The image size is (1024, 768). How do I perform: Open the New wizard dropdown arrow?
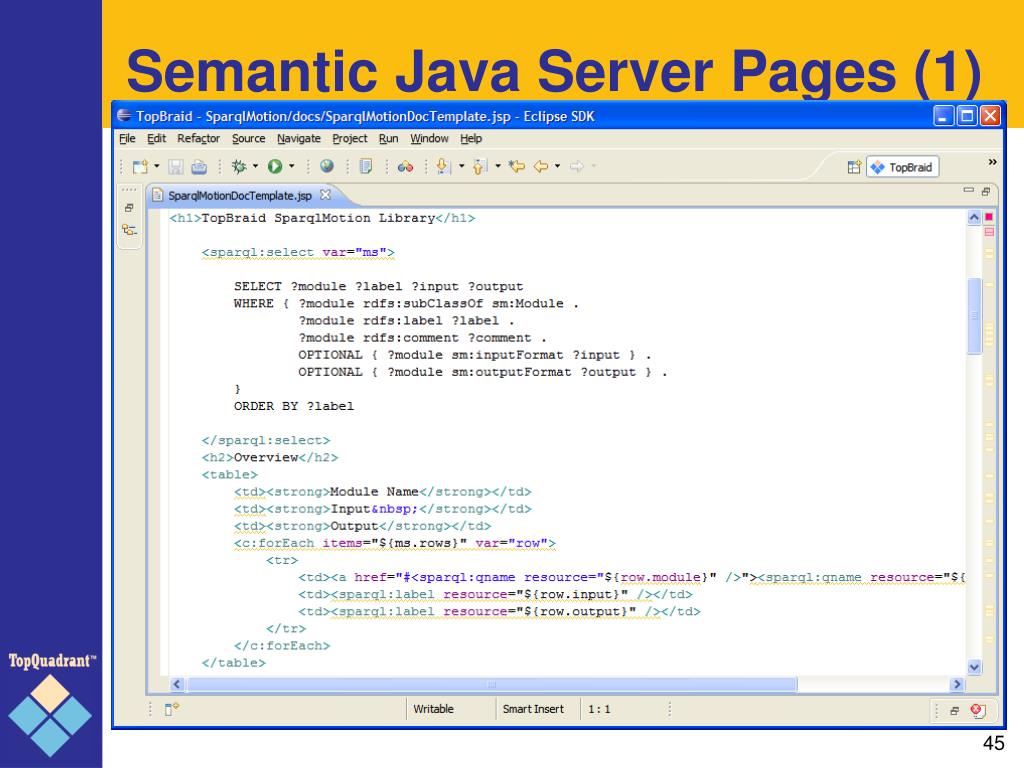click(157, 167)
